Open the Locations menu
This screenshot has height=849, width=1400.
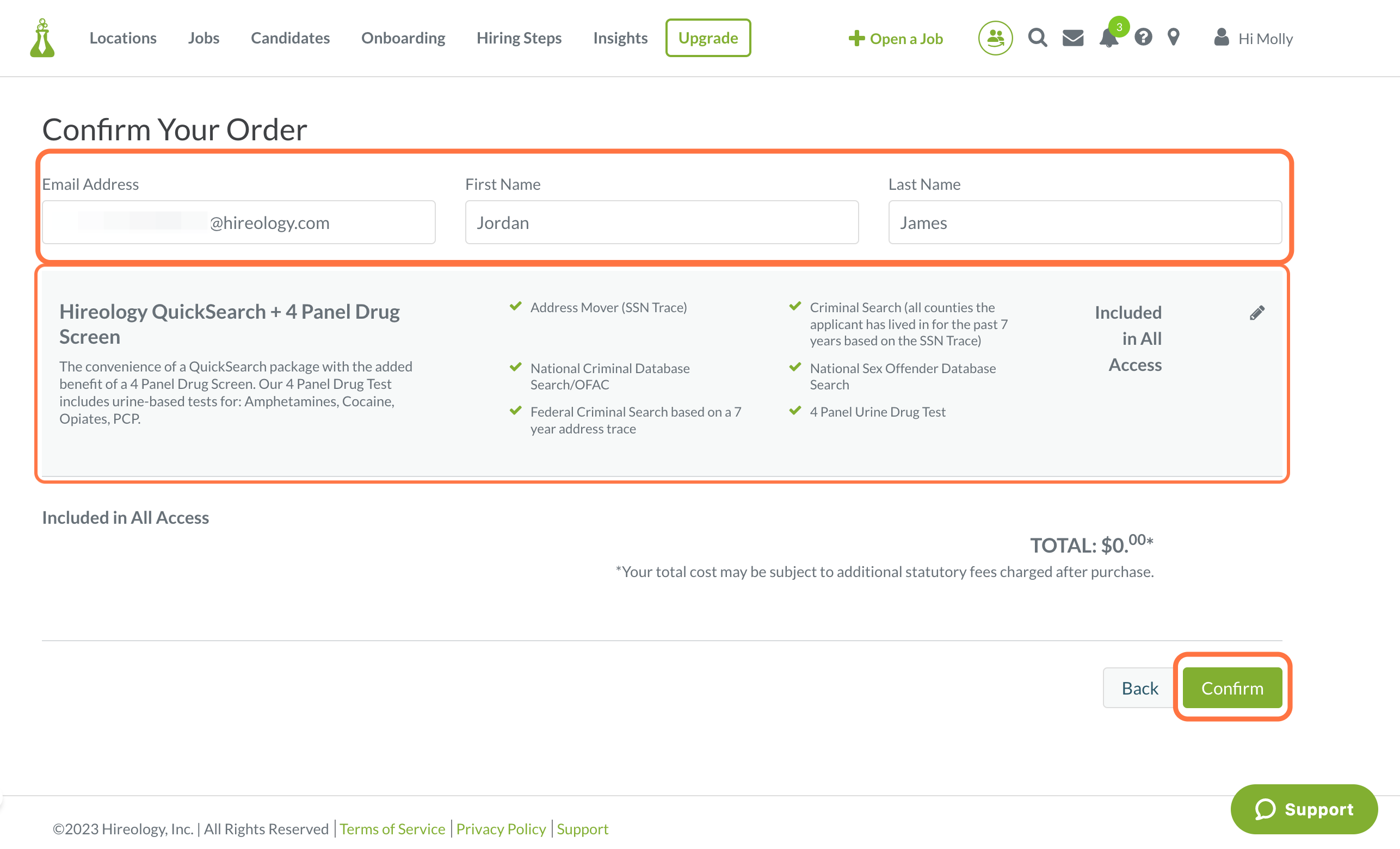point(124,38)
